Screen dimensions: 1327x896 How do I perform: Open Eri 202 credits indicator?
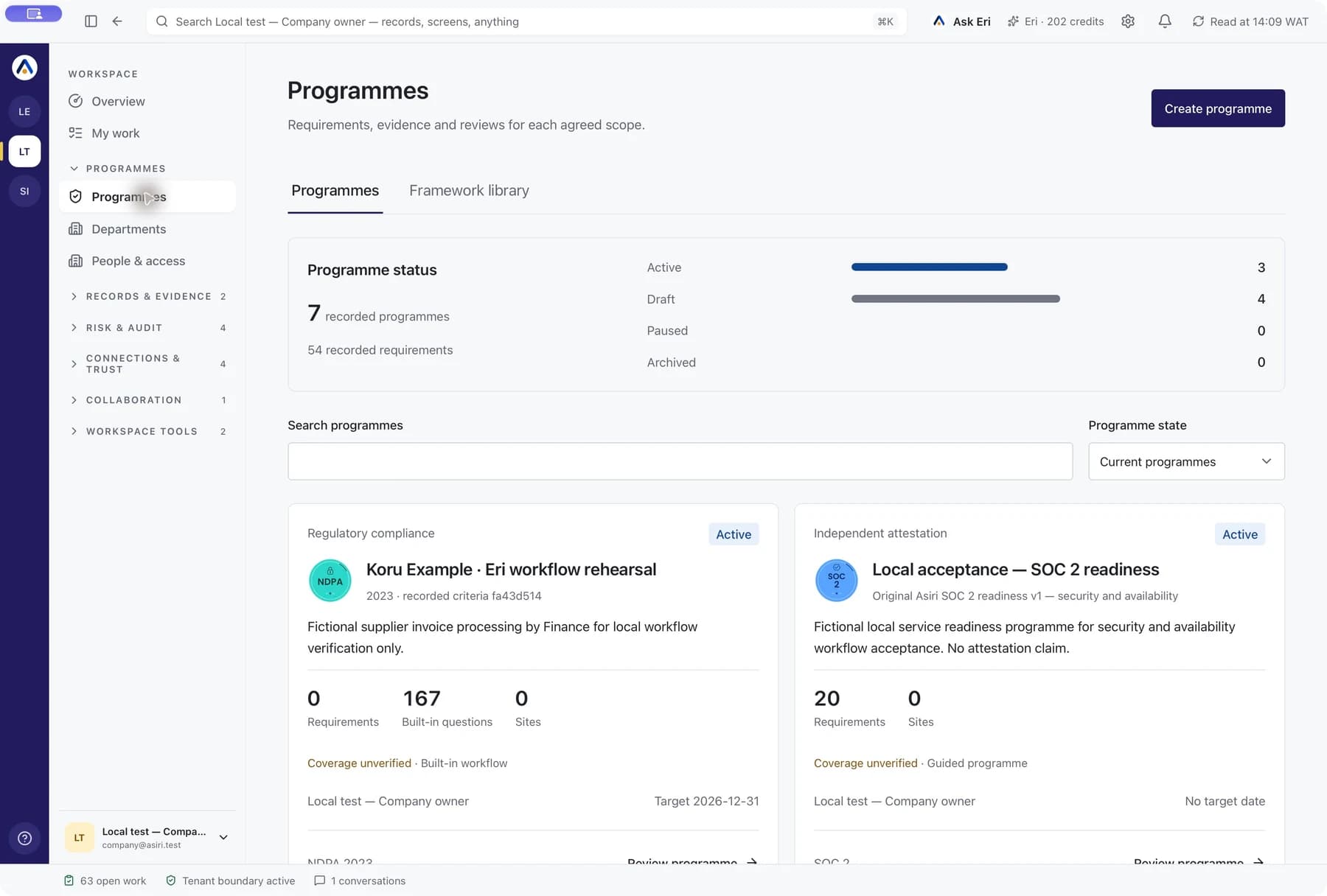click(x=1056, y=21)
